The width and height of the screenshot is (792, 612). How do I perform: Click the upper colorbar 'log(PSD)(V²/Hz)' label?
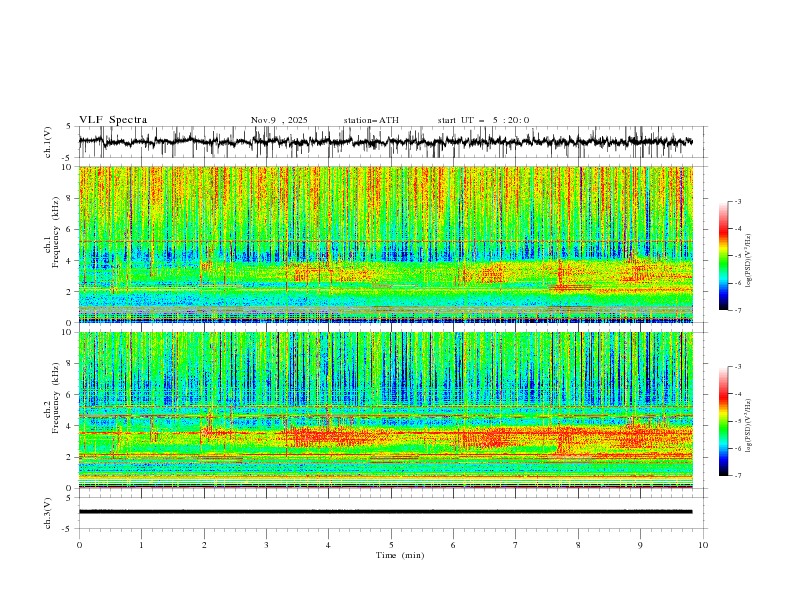(x=749, y=261)
